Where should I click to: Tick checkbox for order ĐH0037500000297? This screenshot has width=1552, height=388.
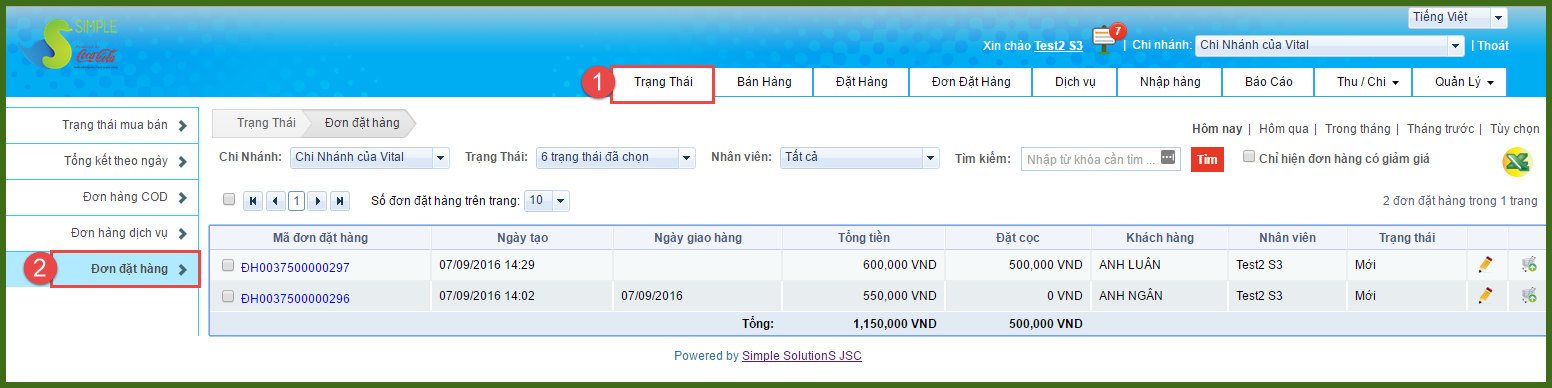pos(227,266)
